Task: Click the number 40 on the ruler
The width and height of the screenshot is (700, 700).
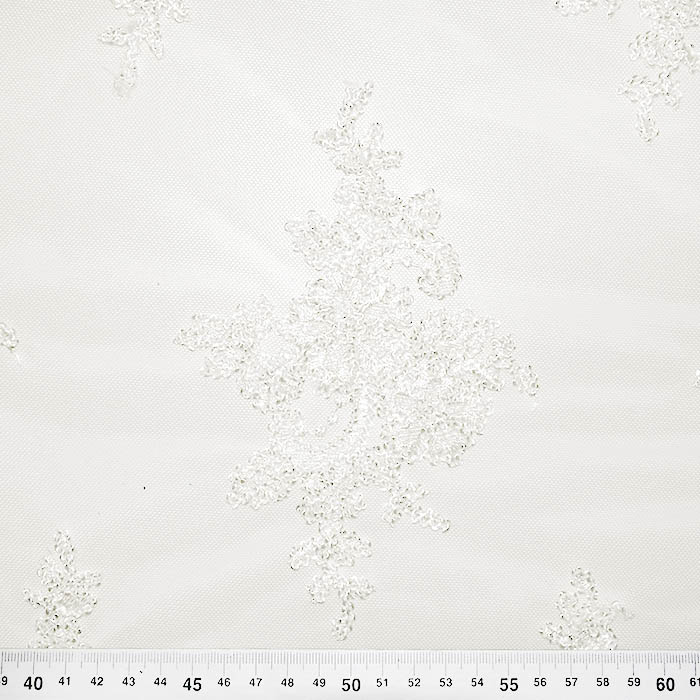Action: point(33,684)
